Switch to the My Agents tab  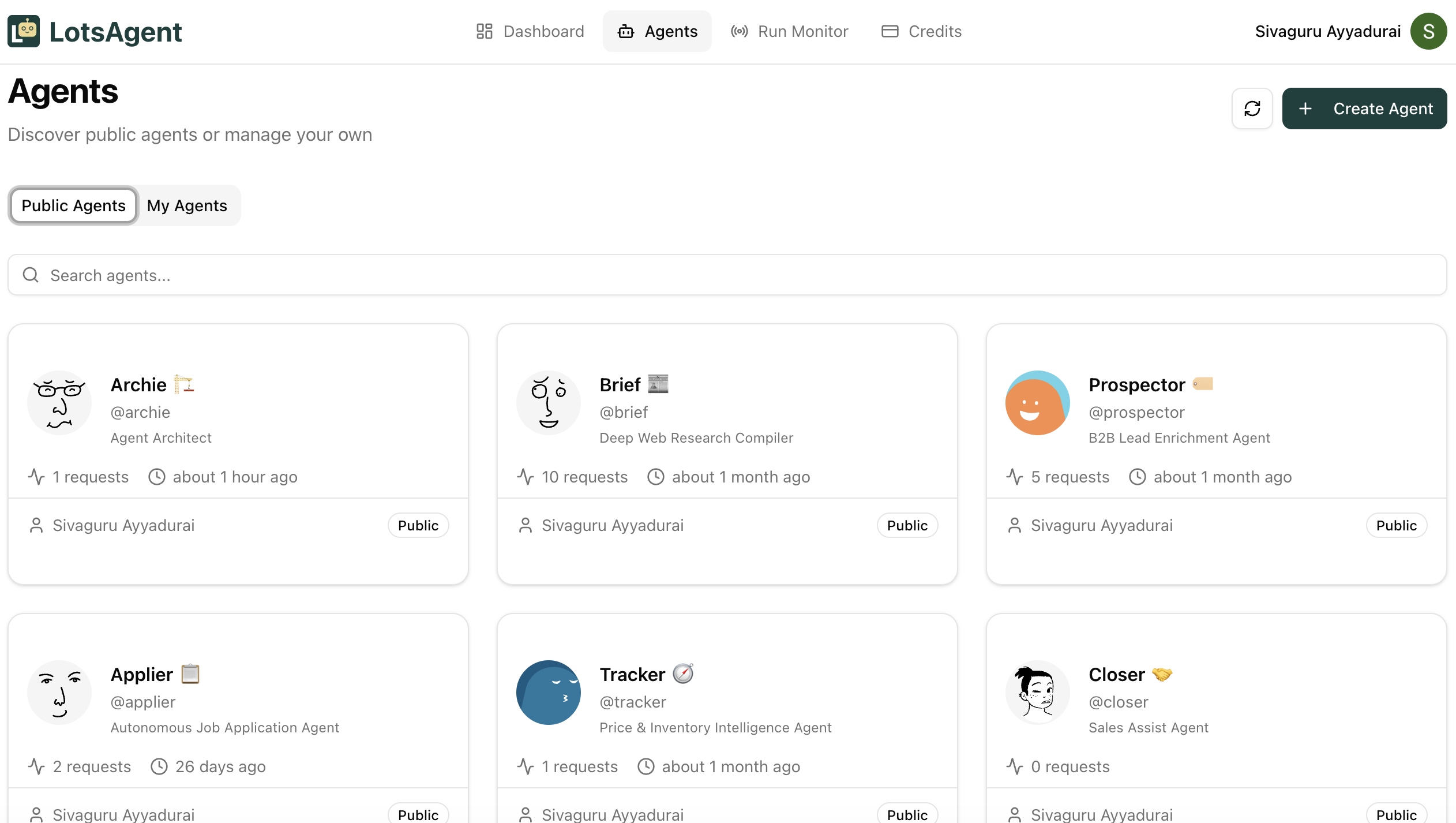click(187, 205)
